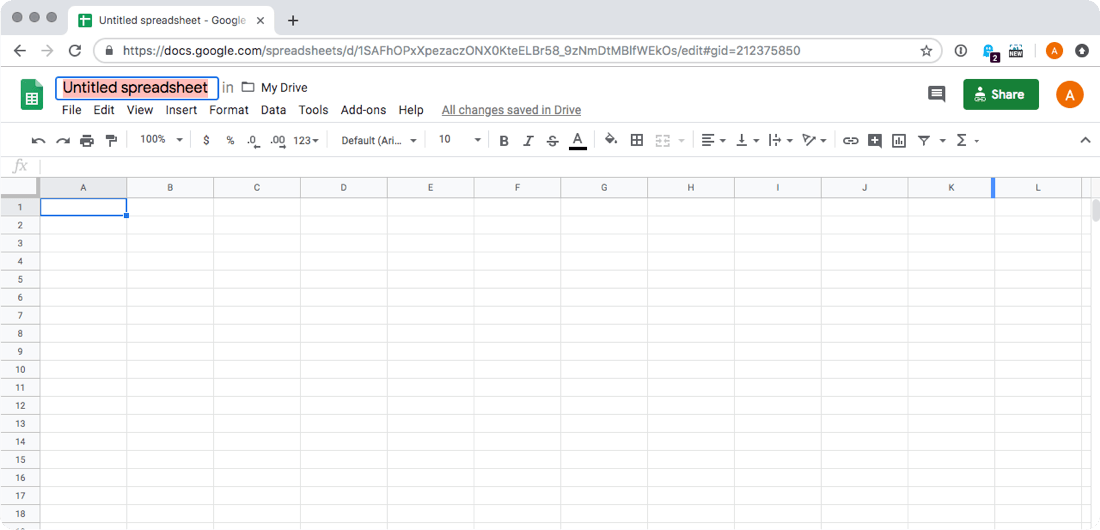Viewport: 1100px width, 530px height.
Task: Open the File menu
Action: pyautogui.click(x=72, y=110)
